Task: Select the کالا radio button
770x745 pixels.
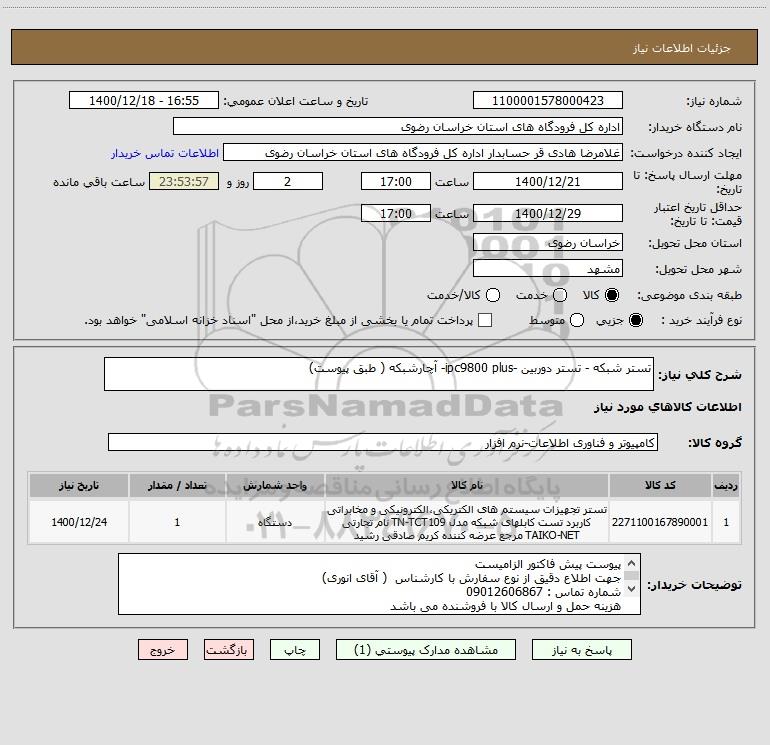Action: pos(612,295)
